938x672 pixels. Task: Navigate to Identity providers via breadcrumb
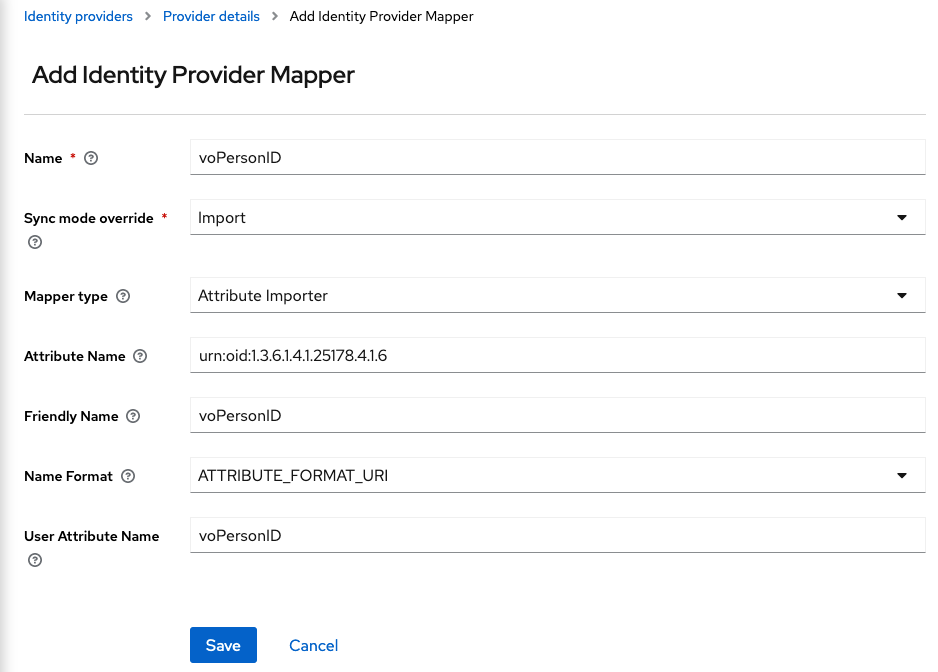(x=78, y=16)
